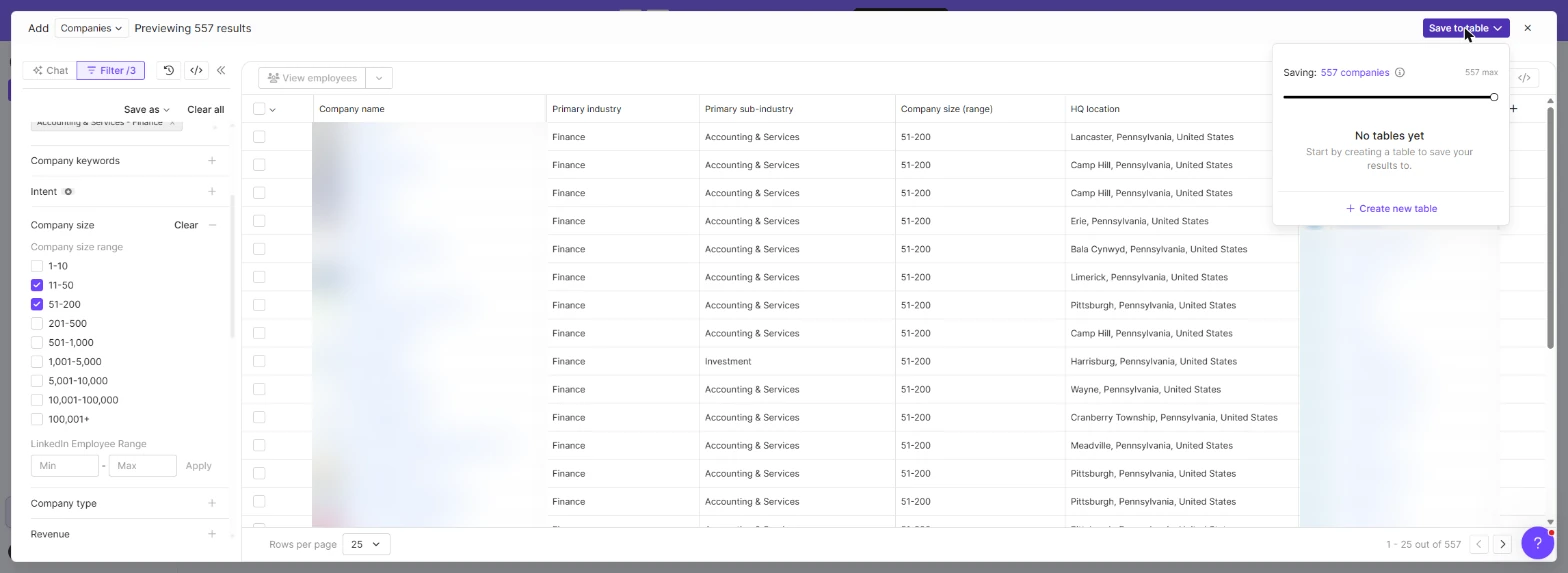Clear all filters
Viewport: 1568px width, 573px height.
pyautogui.click(x=205, y=109)
